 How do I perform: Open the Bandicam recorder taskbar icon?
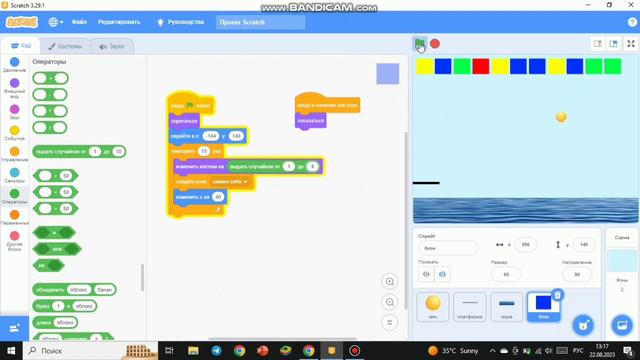(x=354, y=351)
